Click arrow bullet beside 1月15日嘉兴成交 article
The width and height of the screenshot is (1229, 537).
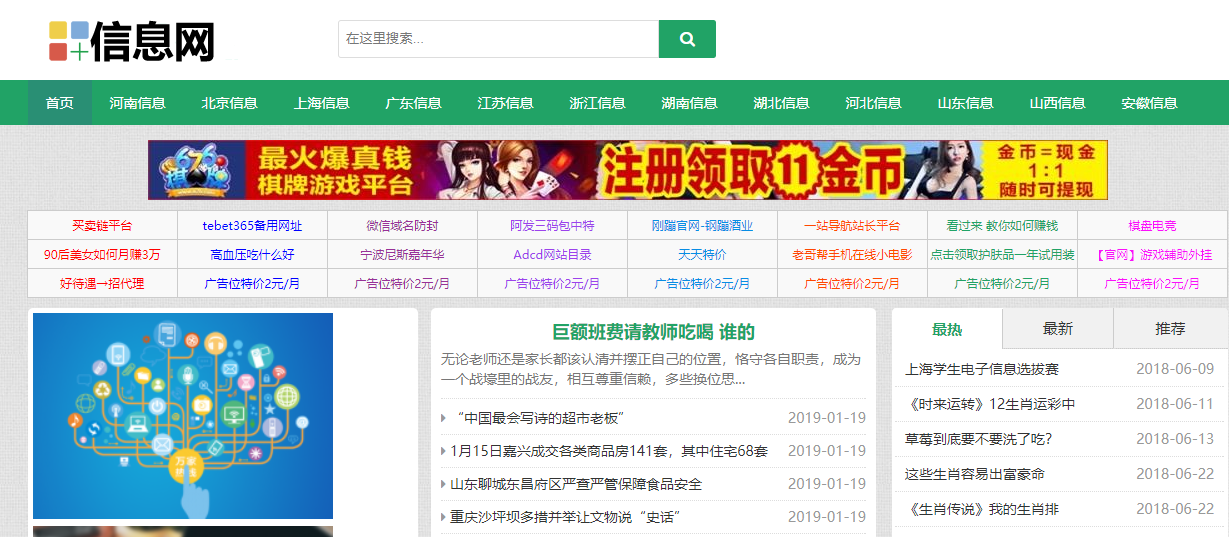[x=443, y=452]
